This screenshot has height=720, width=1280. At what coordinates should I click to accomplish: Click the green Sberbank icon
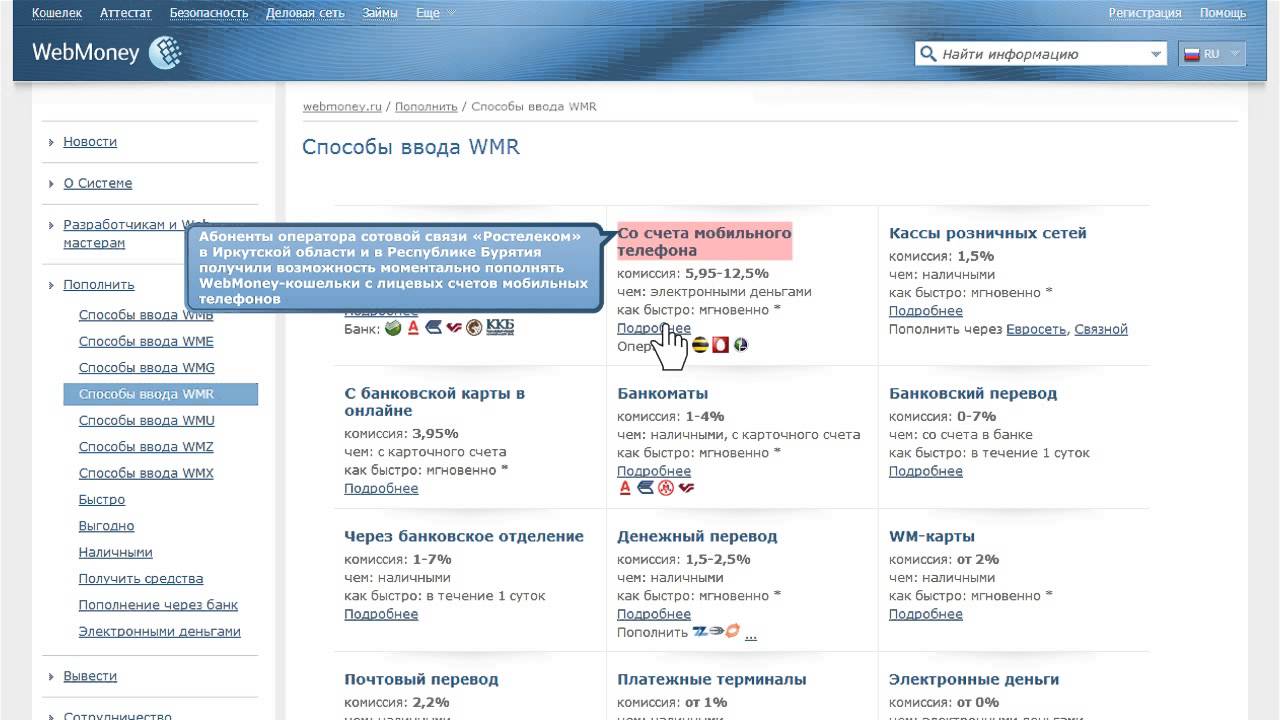(x=393, y=328)
